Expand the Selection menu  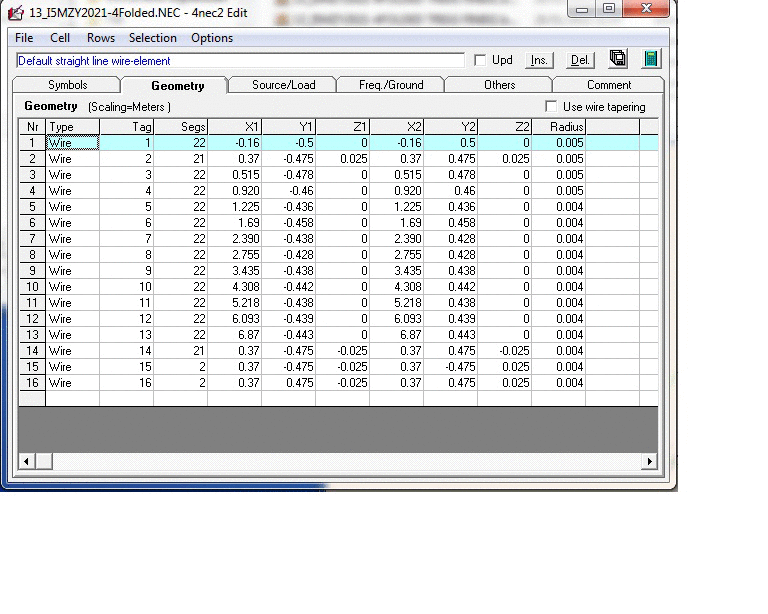[152, 38]
